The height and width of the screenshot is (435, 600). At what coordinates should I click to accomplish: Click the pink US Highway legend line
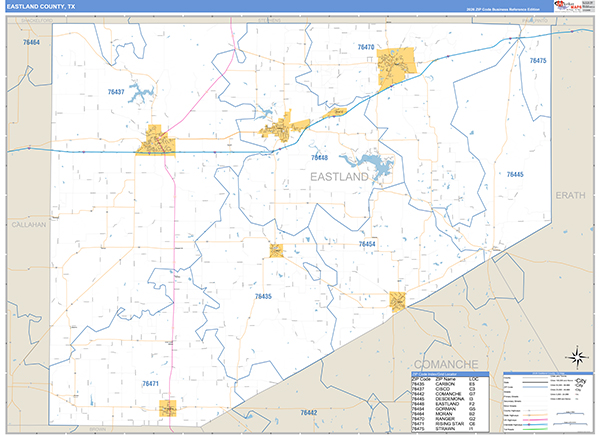coord(535,420)
